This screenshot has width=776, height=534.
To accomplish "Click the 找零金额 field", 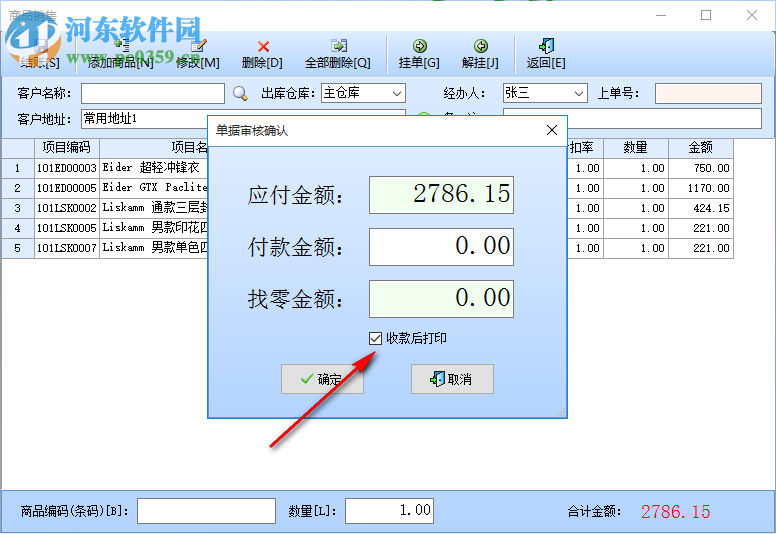I will (x=441, y=299).
